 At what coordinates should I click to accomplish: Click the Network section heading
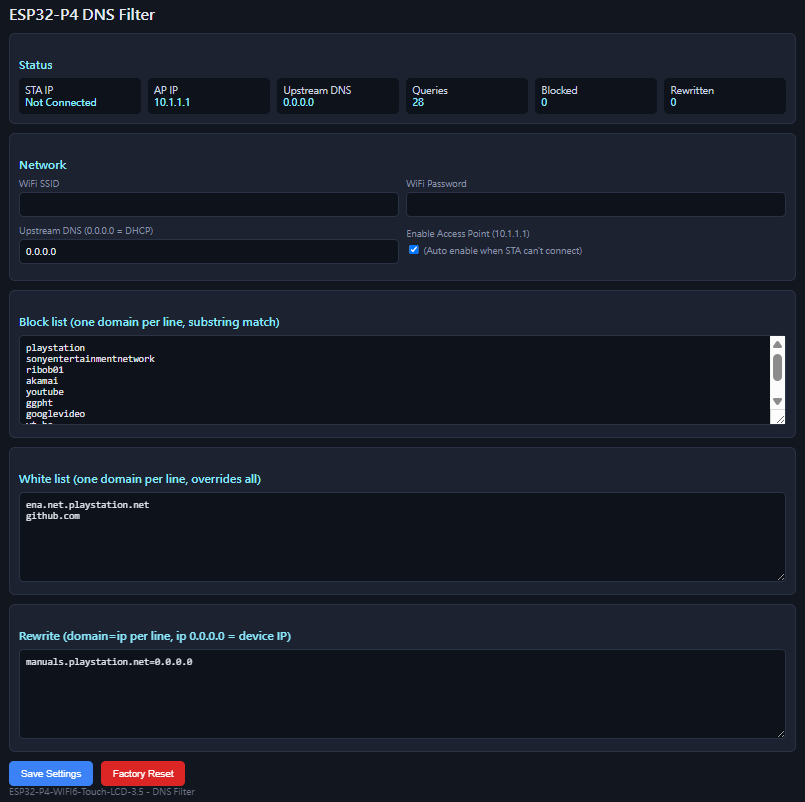(43, 165)
